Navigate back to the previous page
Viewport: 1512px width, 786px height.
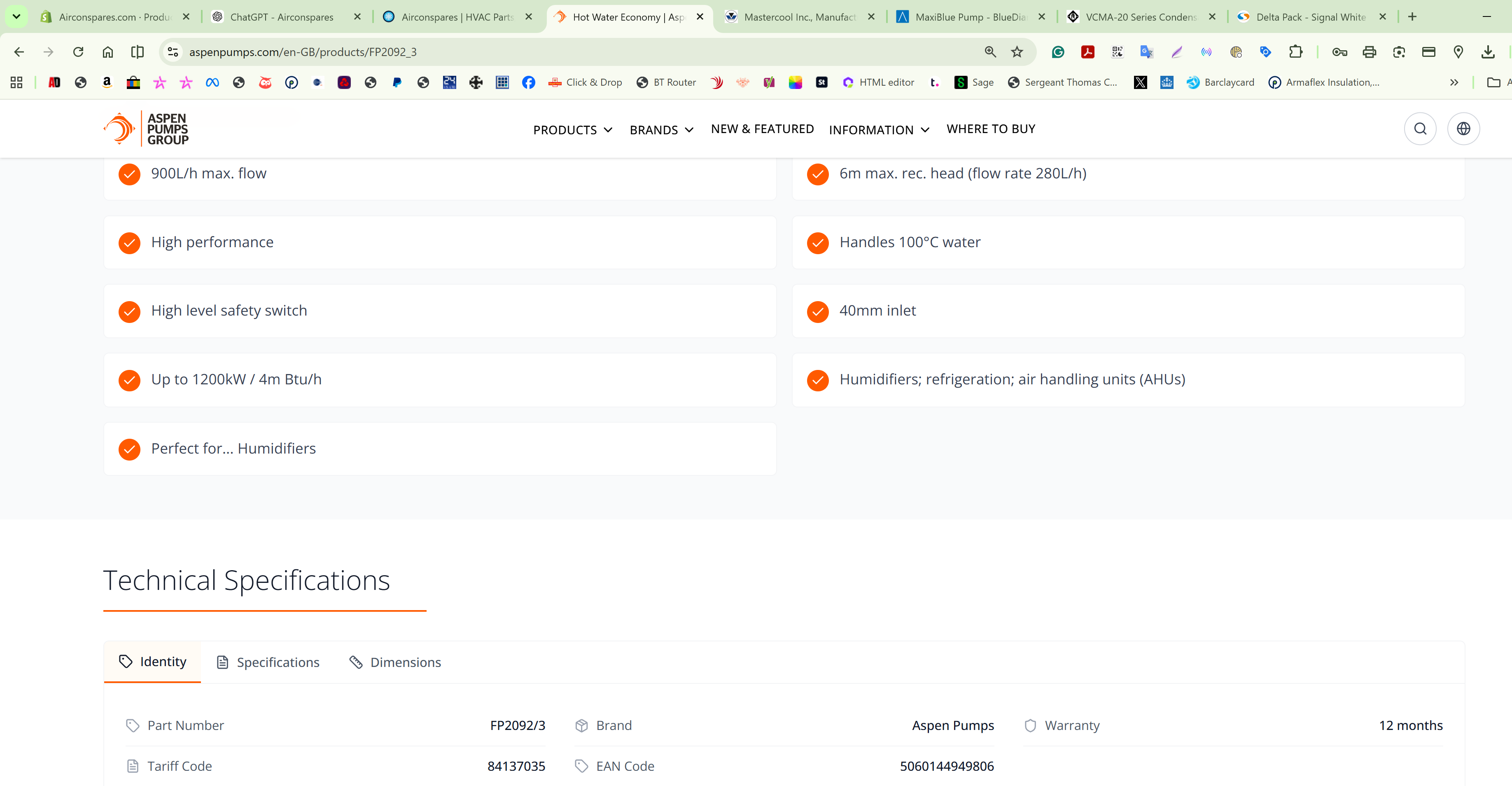19,52
